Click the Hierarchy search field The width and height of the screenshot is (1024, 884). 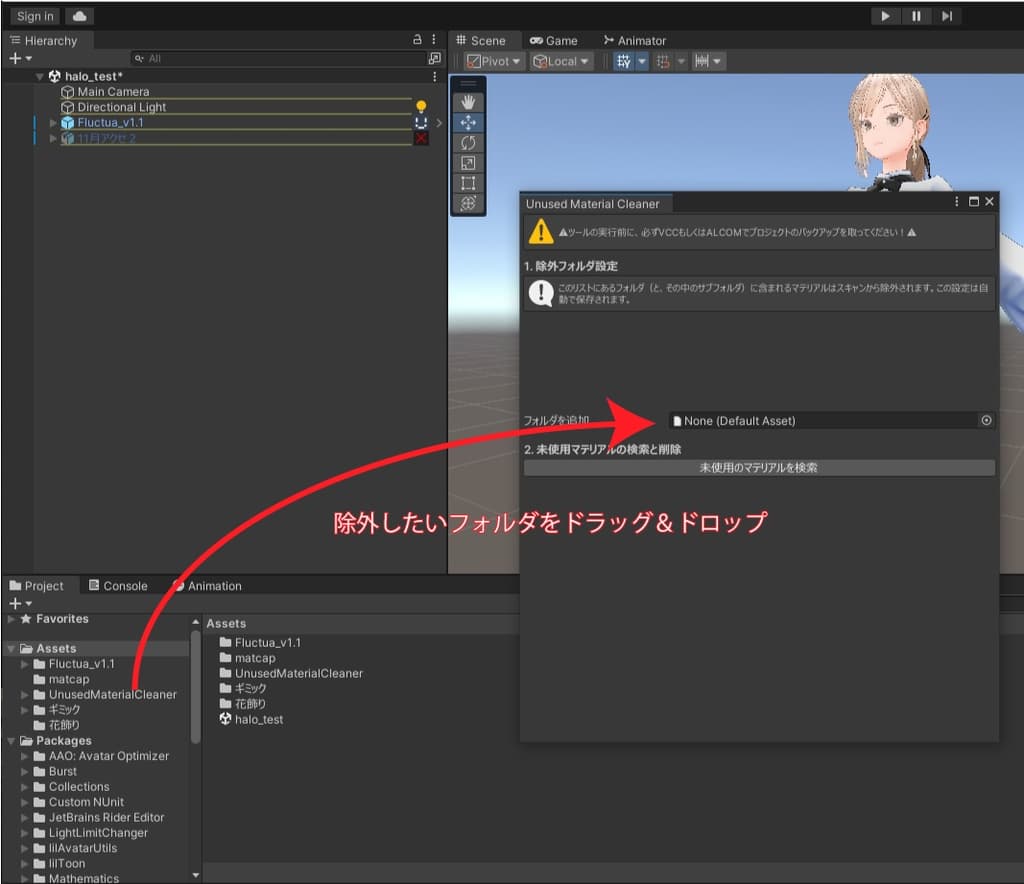pyautogui.click(x=280, y=59)
